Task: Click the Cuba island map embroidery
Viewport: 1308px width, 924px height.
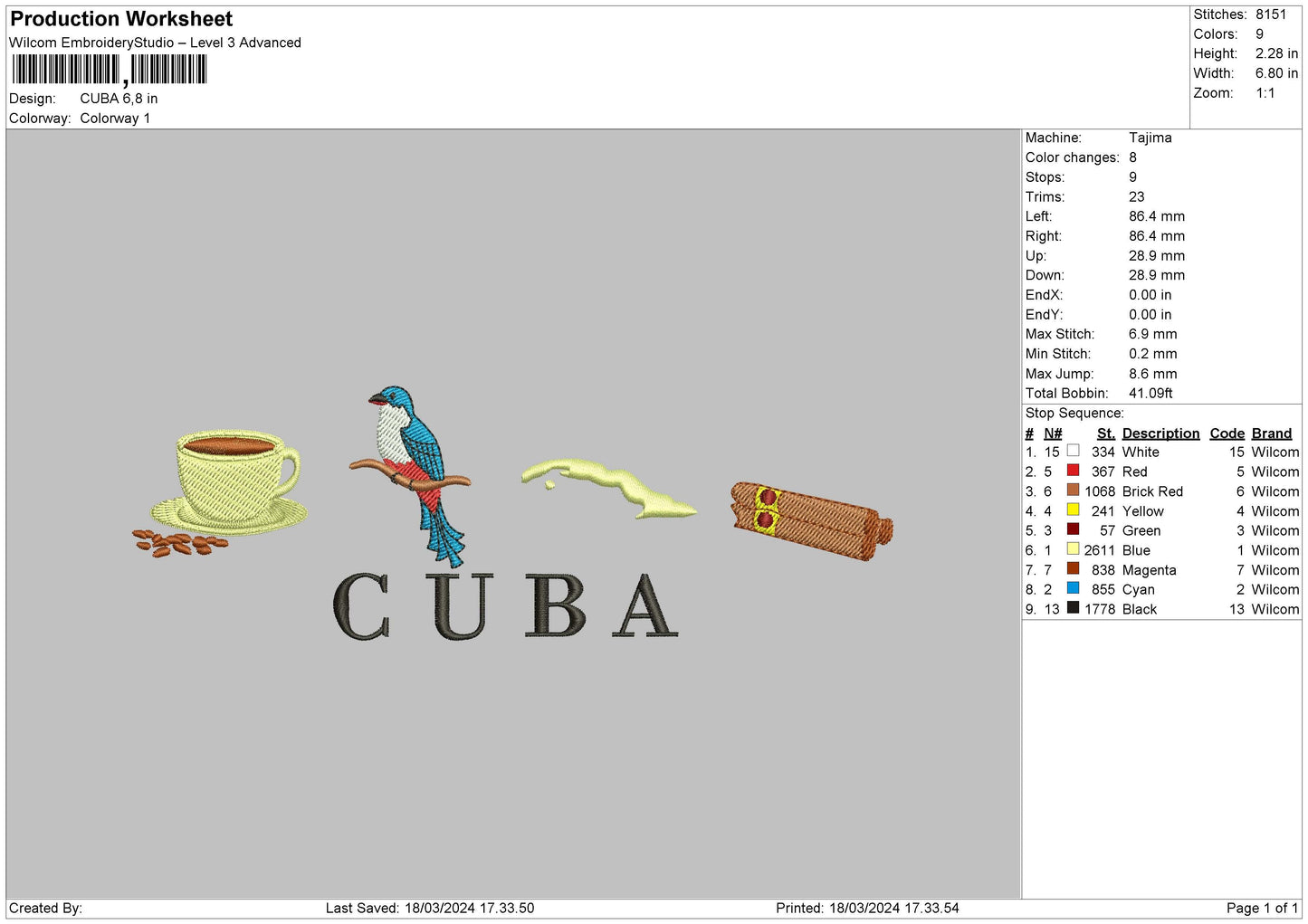Action: pyautogui.click(x=608, y=488)
